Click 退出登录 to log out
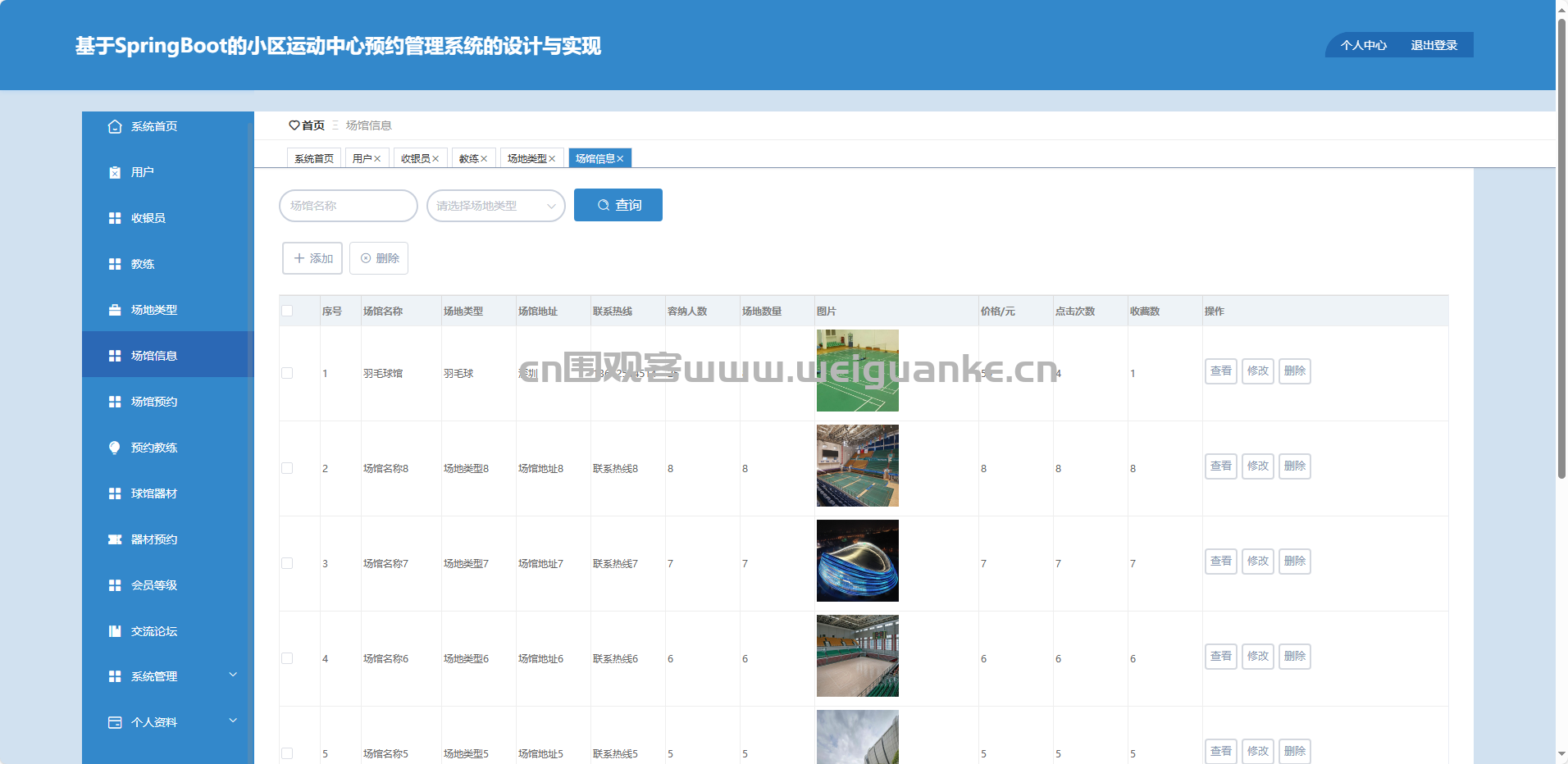 (1434, 46)
